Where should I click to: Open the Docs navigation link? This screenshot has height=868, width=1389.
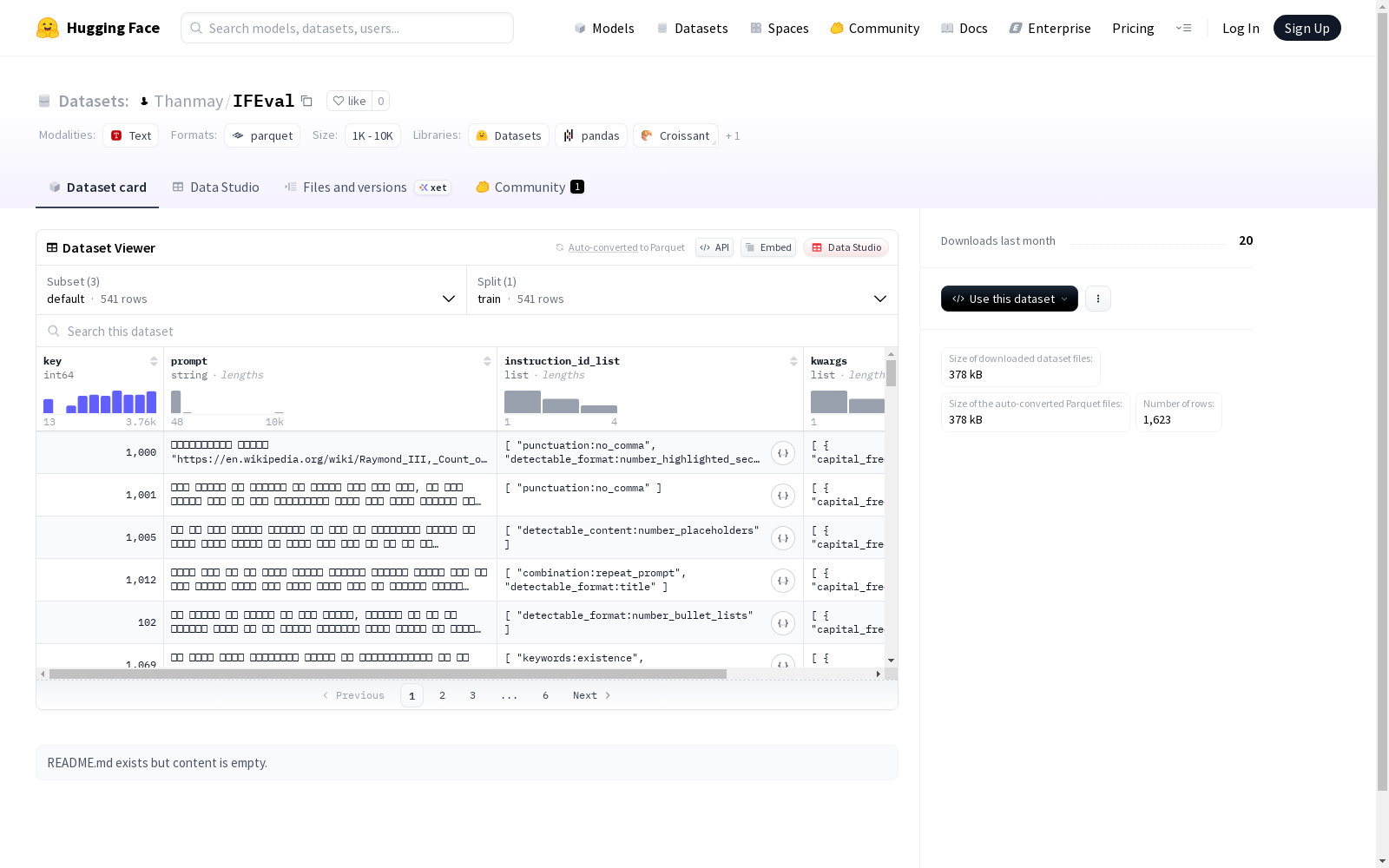coord(964,28)
